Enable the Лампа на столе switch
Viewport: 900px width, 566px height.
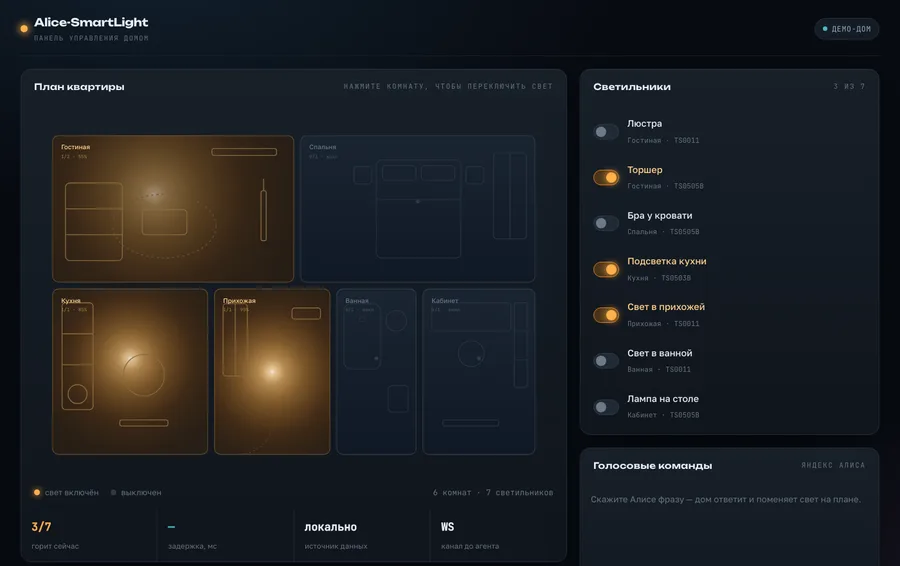606,407
